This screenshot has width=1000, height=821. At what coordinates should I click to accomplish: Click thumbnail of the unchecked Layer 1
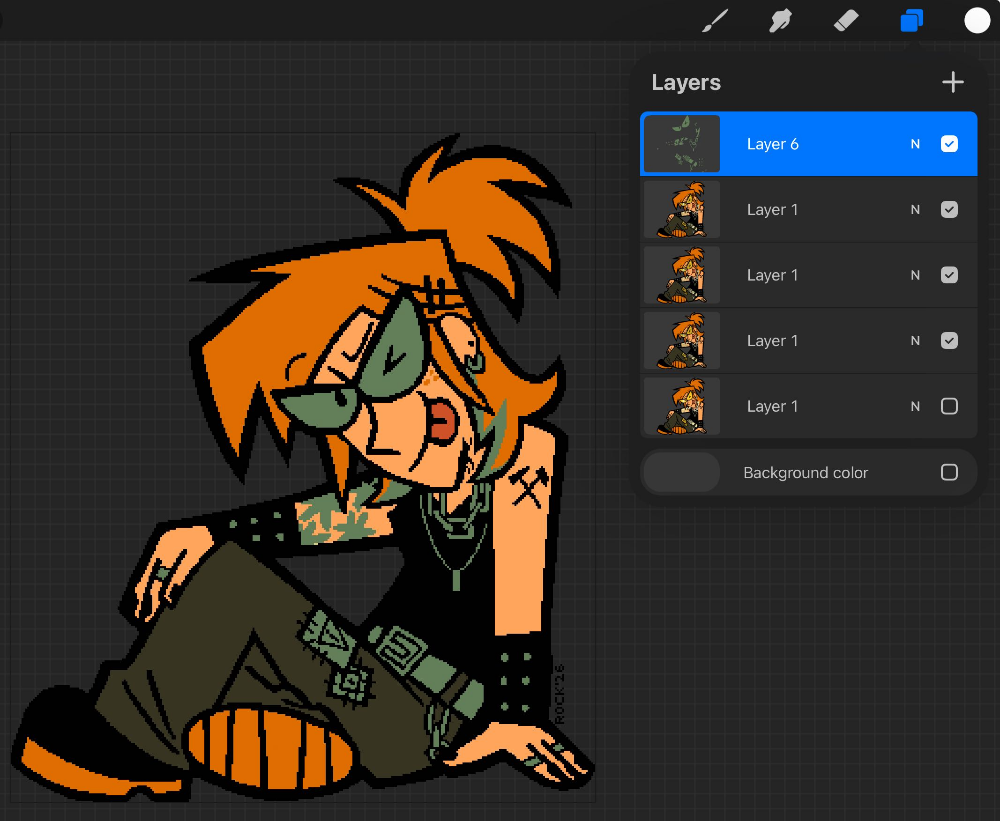(681, 406)
